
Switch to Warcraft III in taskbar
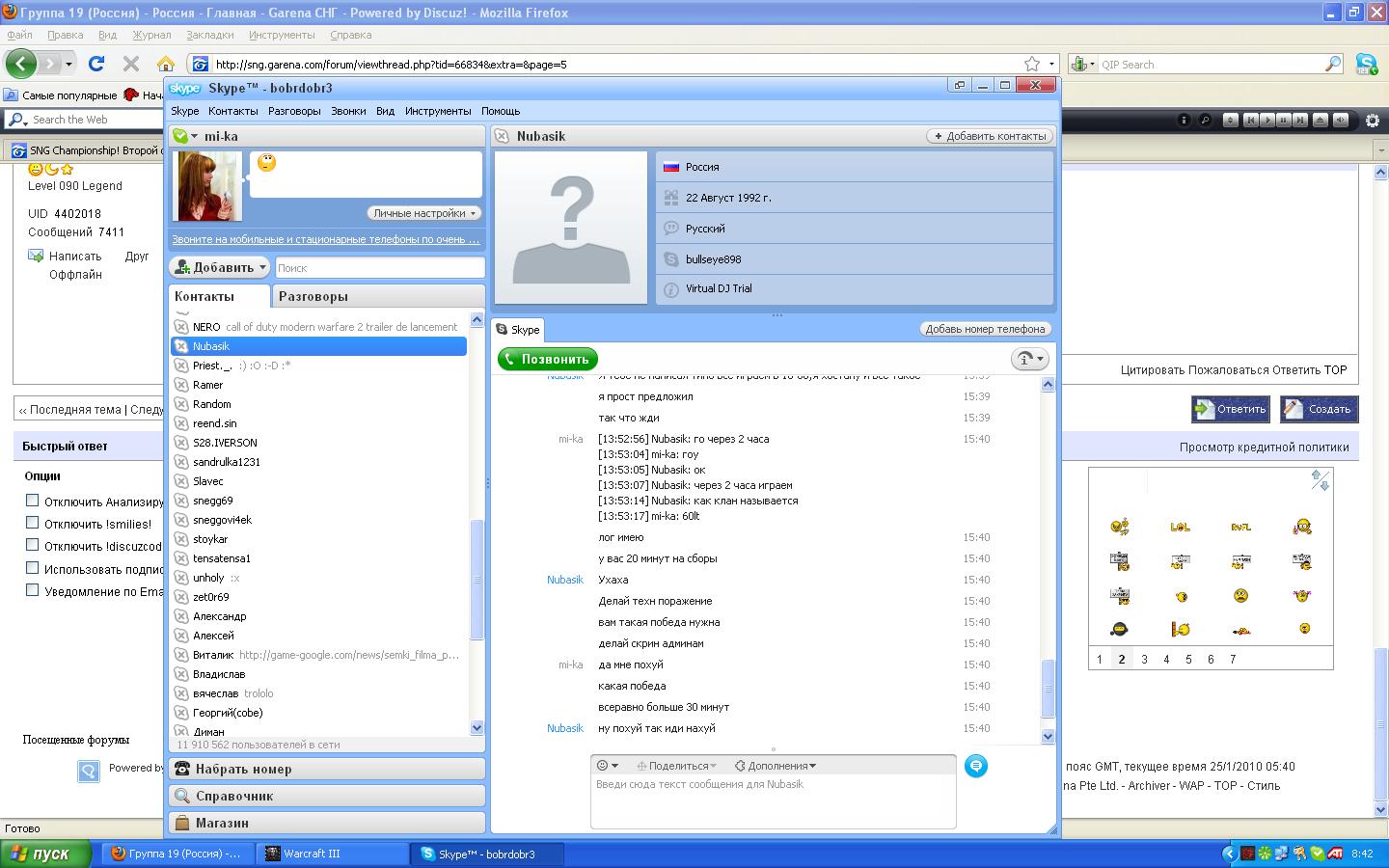(333, 854)
